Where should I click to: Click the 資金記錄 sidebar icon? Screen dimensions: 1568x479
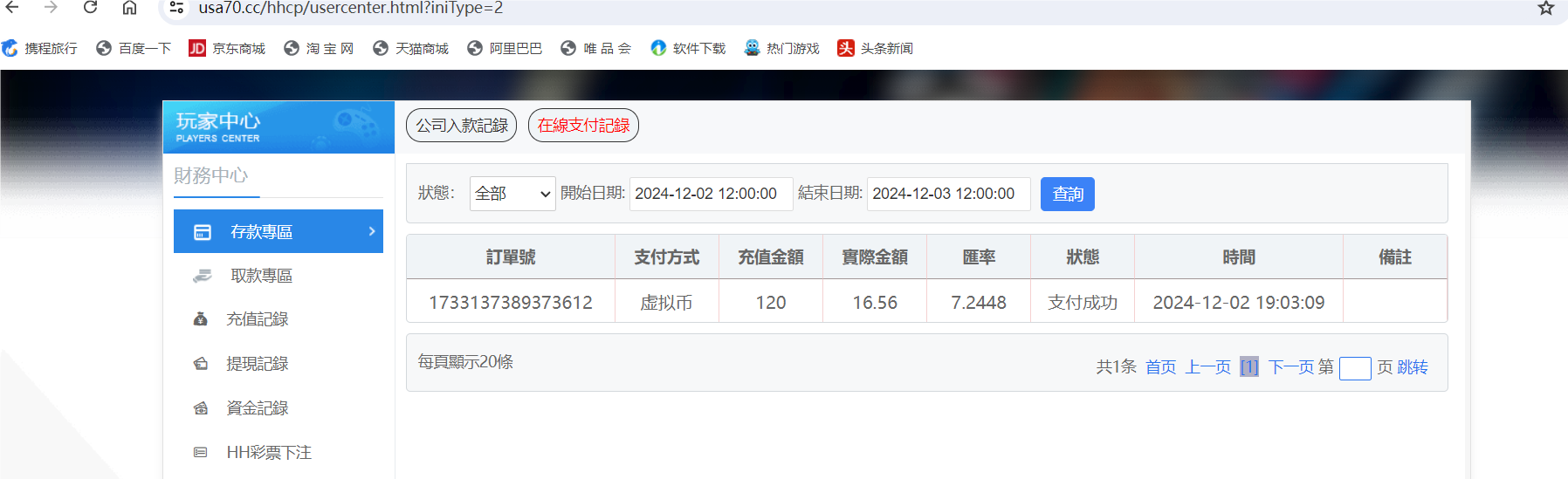pos(200,408)
